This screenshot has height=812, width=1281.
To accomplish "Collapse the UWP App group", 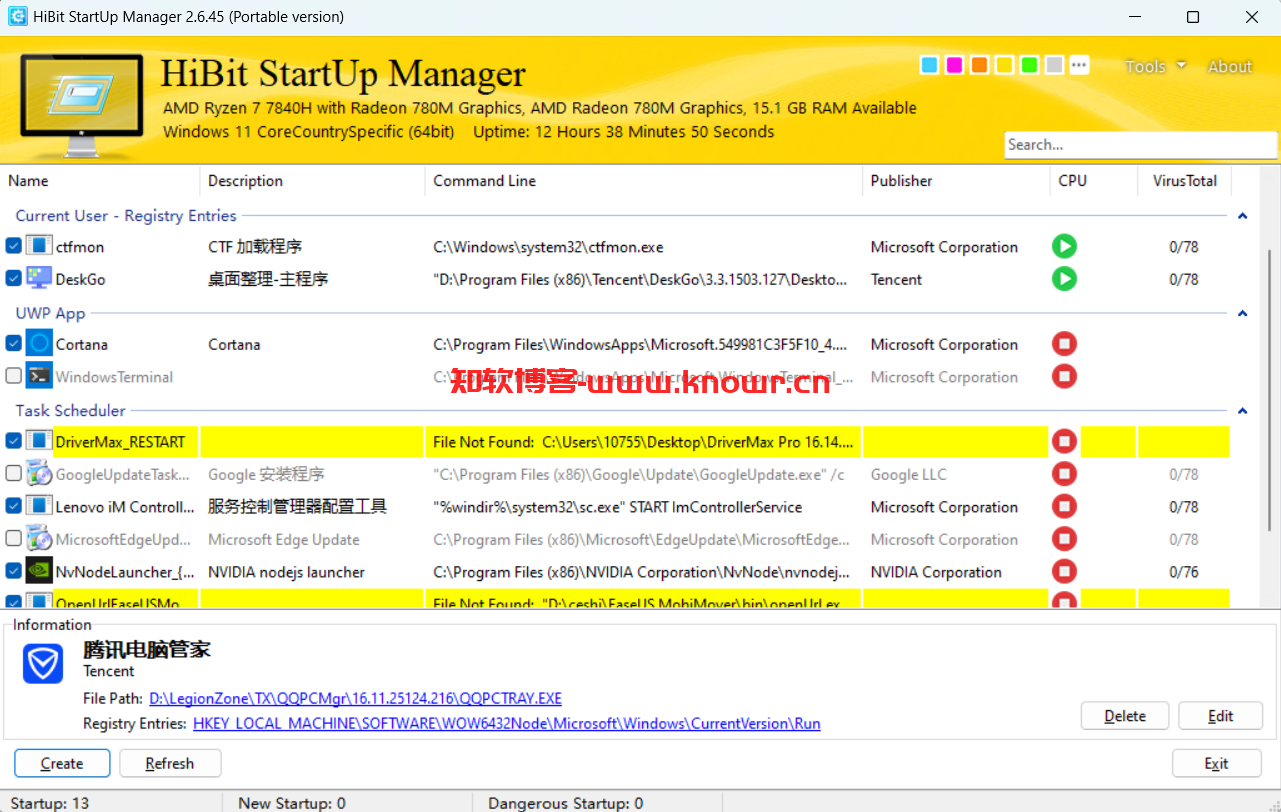I will (1242, 313).
